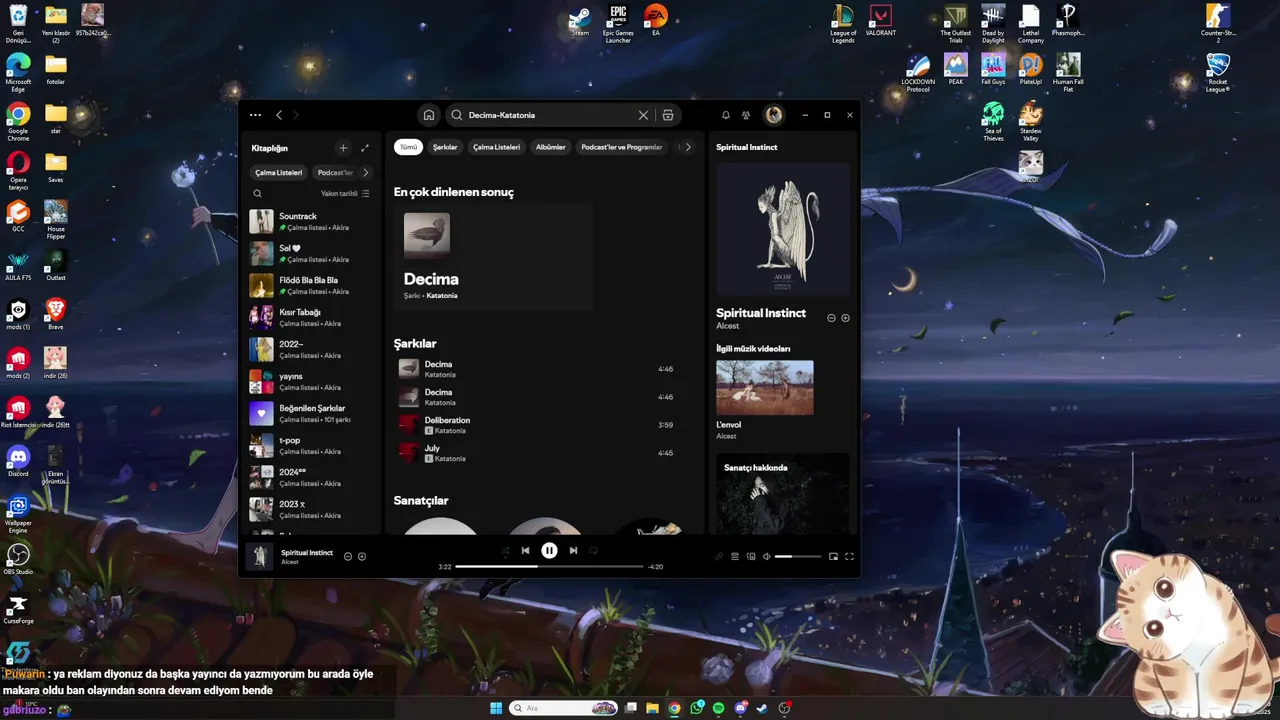Search within the library using magnifier icon
This screenshot has width=1280, height=720.
(257, 194)
